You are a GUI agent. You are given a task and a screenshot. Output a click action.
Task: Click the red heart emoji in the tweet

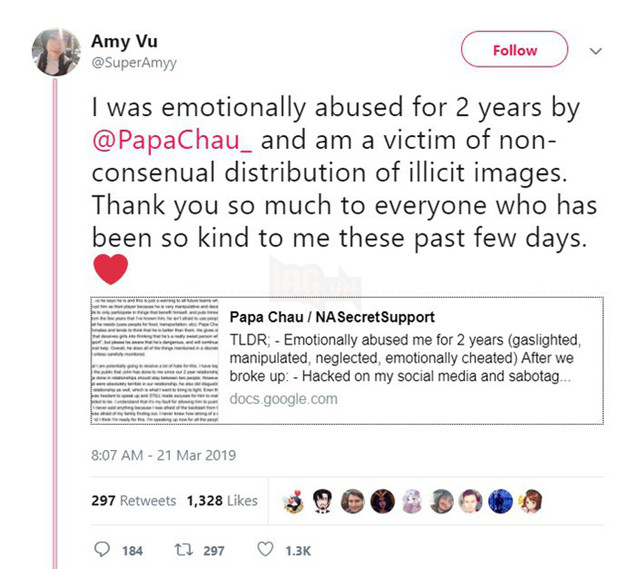pyautogui.click(x=111, y=269)
